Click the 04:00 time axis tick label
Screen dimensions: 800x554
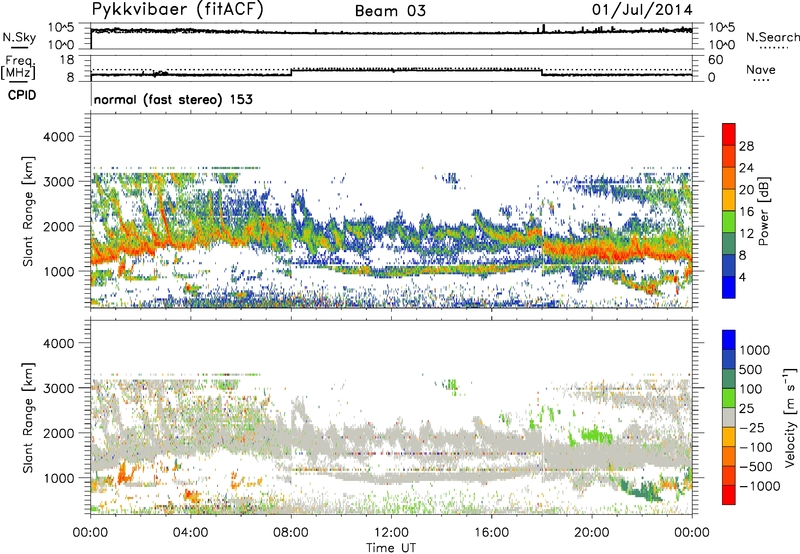pos(191,533)
